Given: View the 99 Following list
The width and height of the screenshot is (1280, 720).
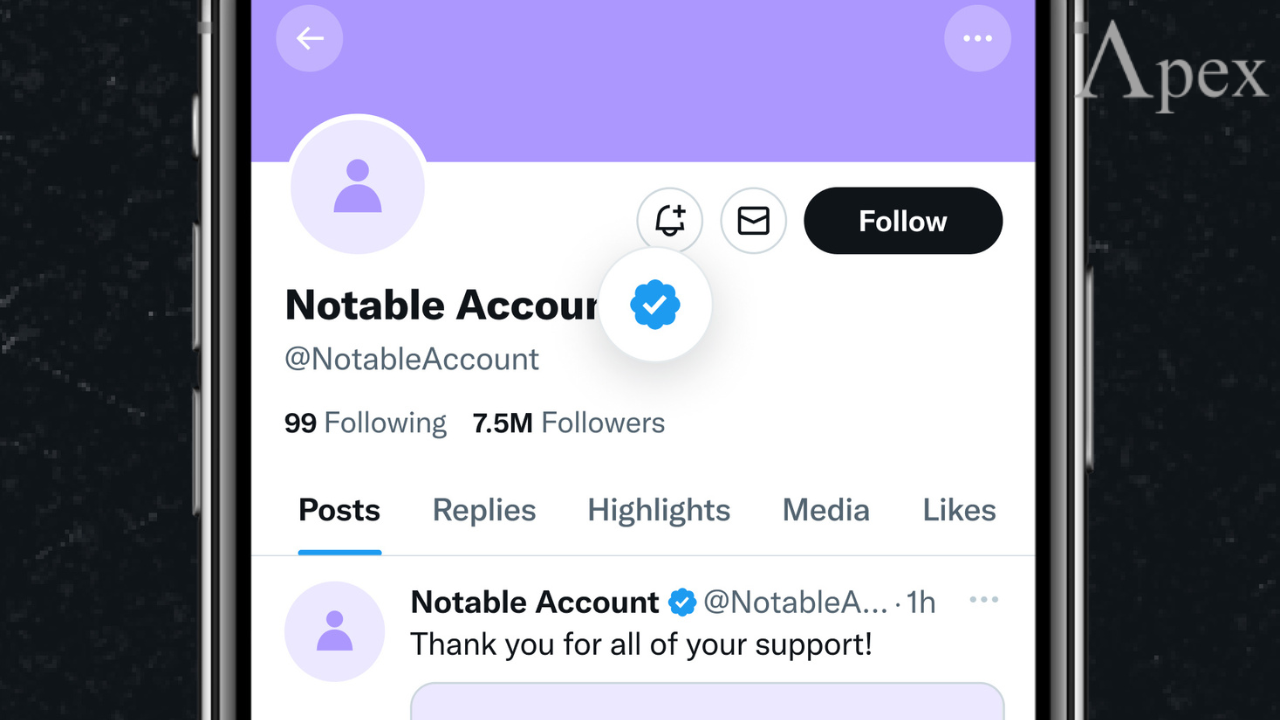Looking at the screenshot, I should (365, 422).
